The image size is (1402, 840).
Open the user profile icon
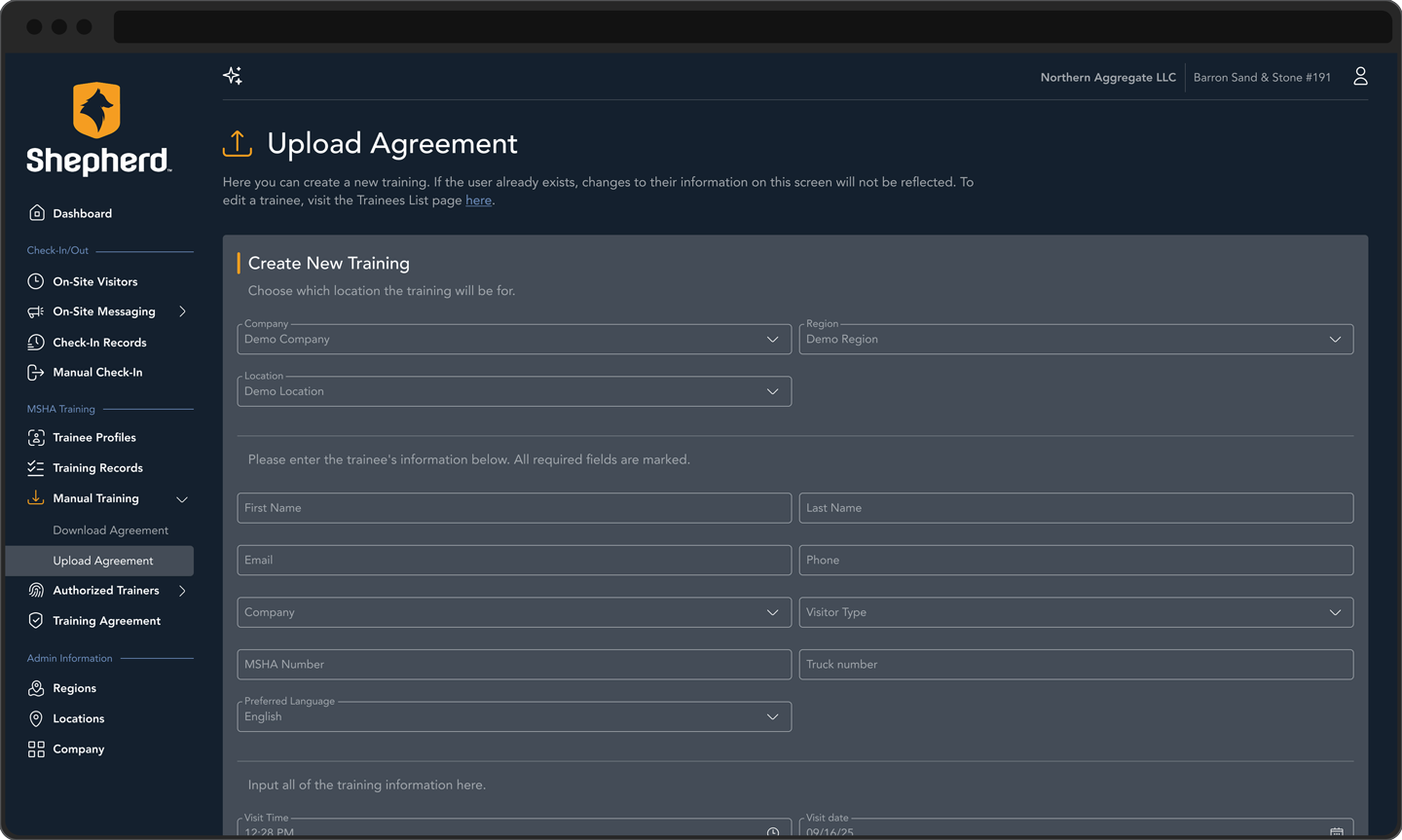click(x=1360, y=77)
